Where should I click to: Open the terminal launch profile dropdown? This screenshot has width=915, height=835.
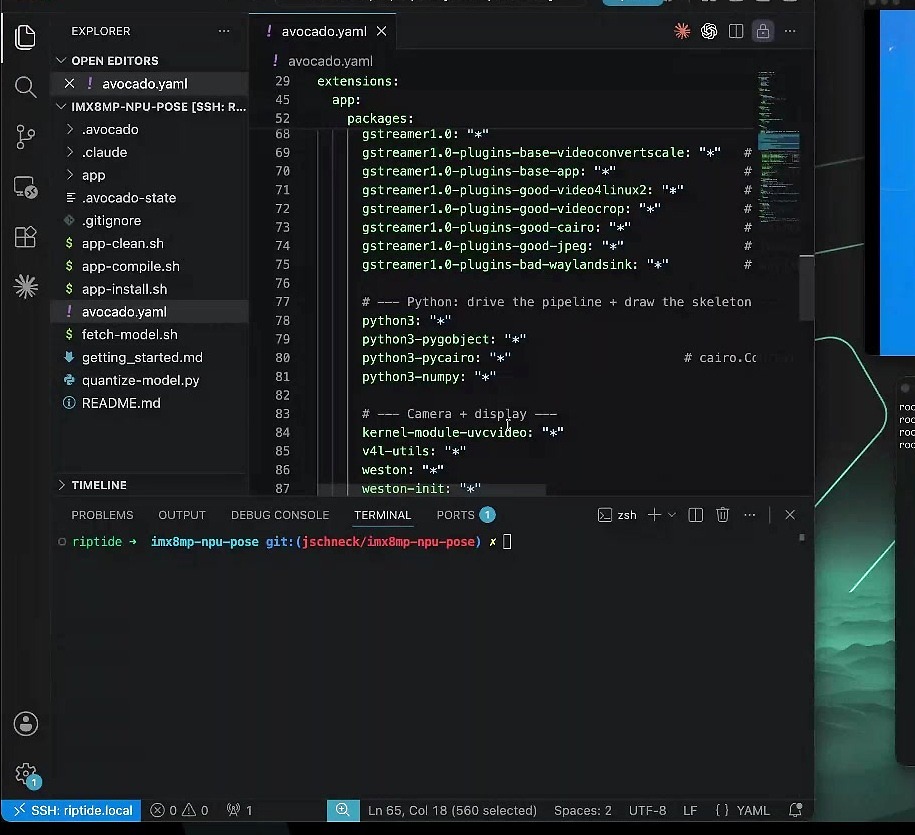[672, 515]
